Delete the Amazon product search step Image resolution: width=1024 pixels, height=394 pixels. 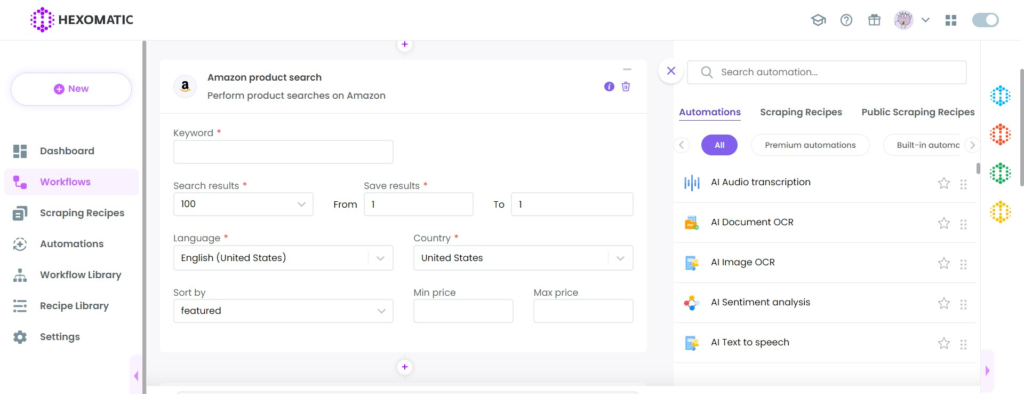[x=626, y=86]
